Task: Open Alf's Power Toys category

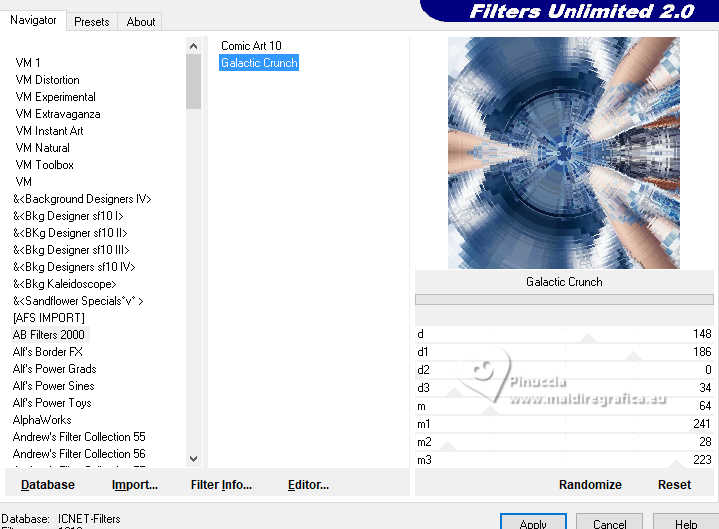Action: point(52,402)
